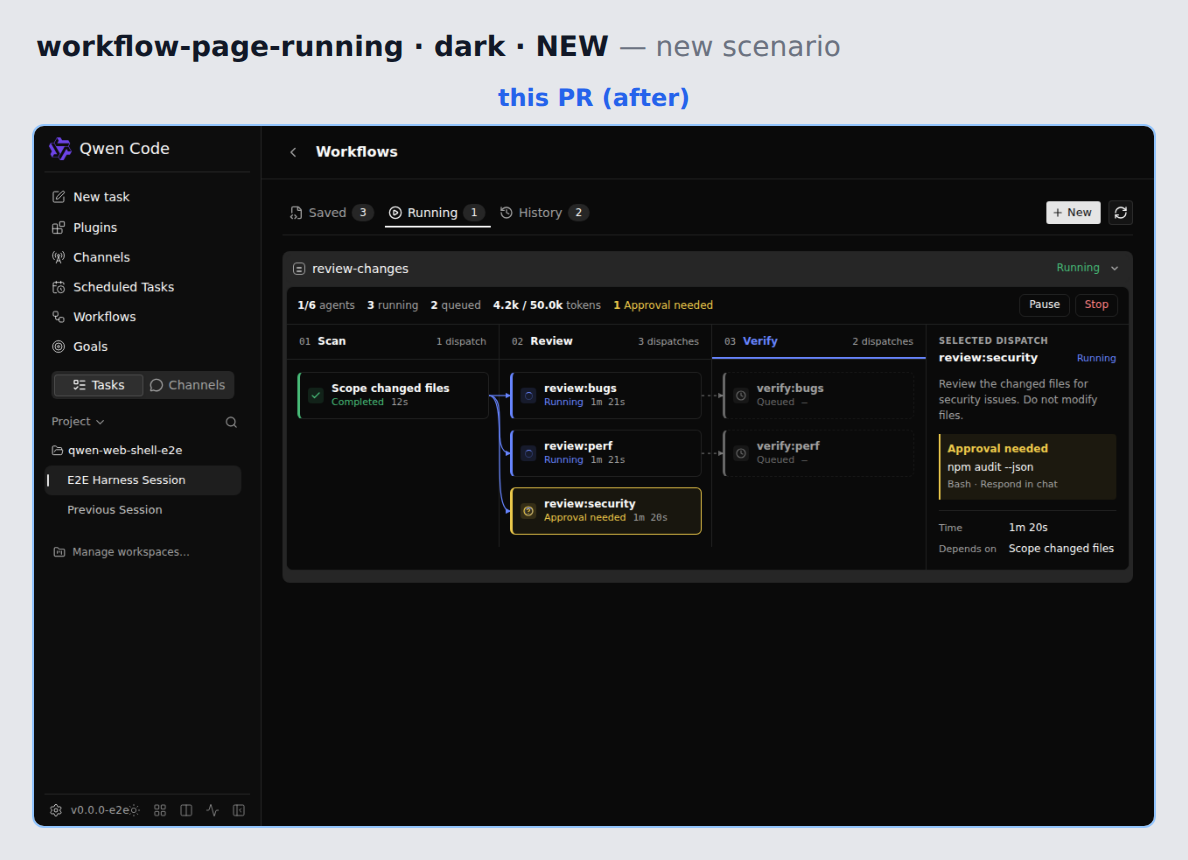1188x860 pixels.
Task: Select the 03 Verify stage header
Action: pos(818,342)
